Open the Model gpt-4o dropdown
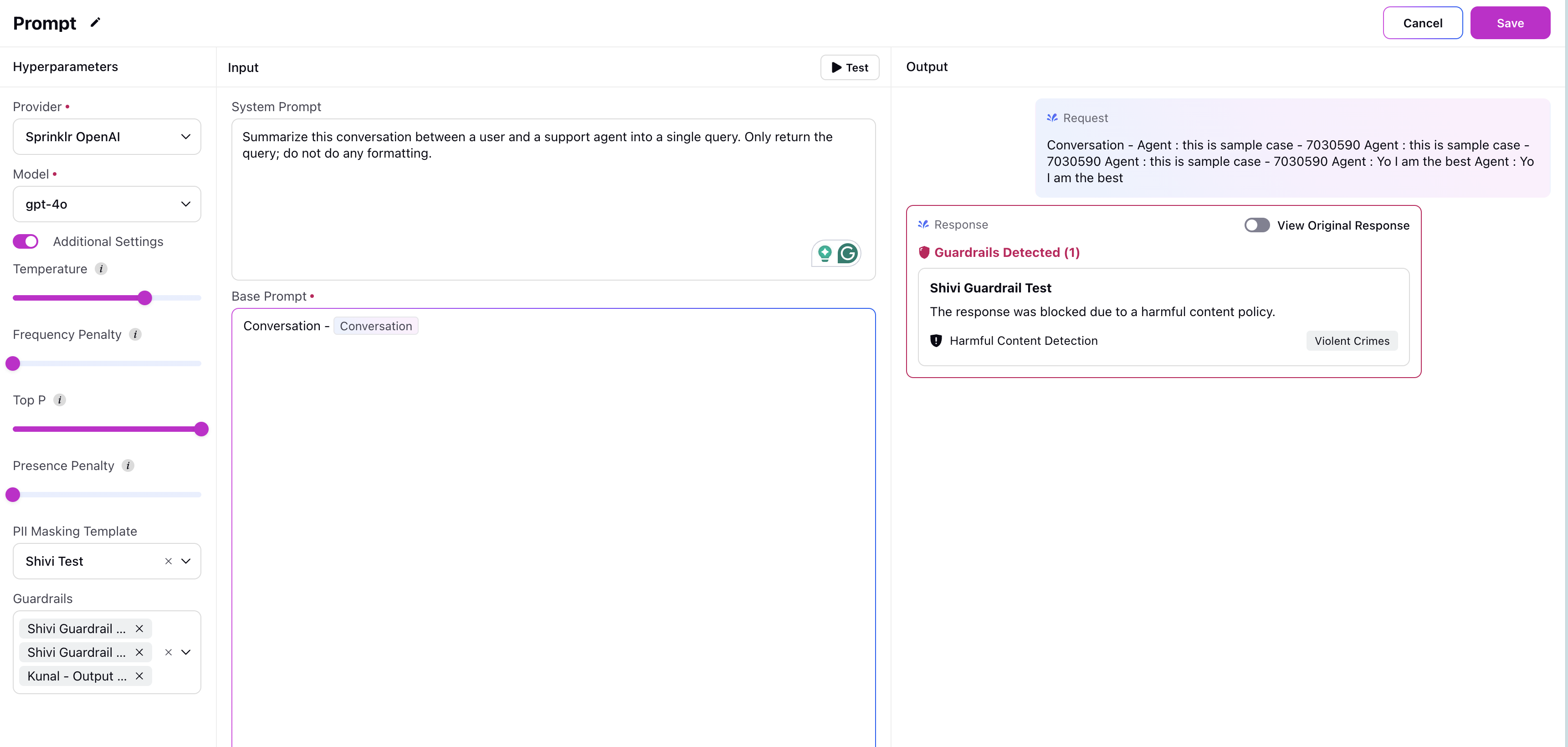The width and height of the screenshot is (1568, 747). (107, 205)
